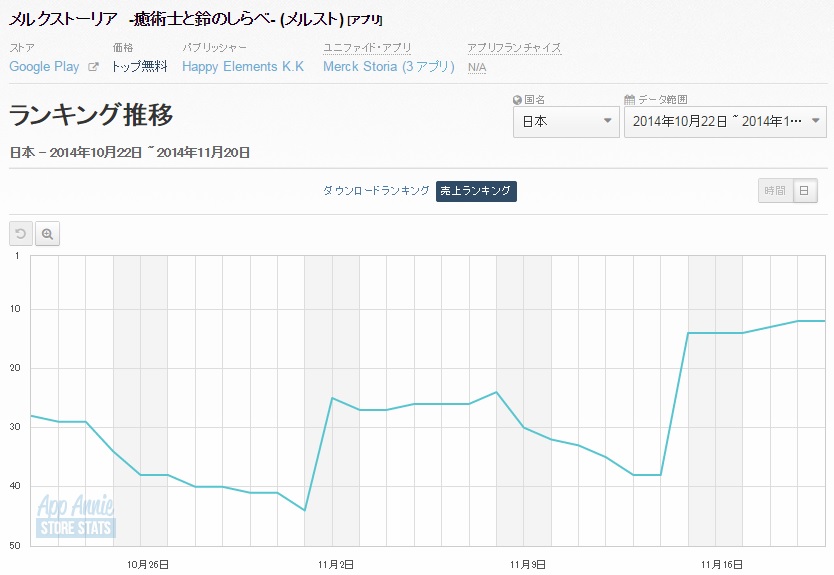Screen dimensions: 834x575
Task: Click the 11月16日 x-axis date label
Action: pos(720,564)
